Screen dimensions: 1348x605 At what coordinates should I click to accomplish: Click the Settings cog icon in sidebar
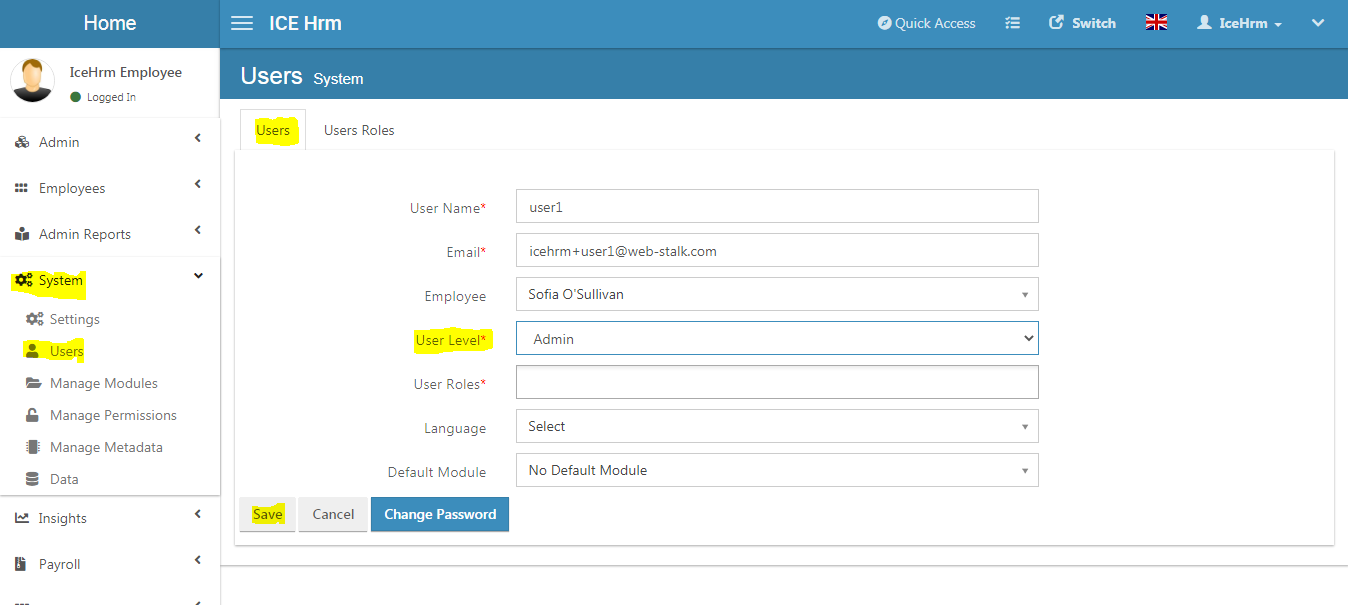click(x=34, y=319)
